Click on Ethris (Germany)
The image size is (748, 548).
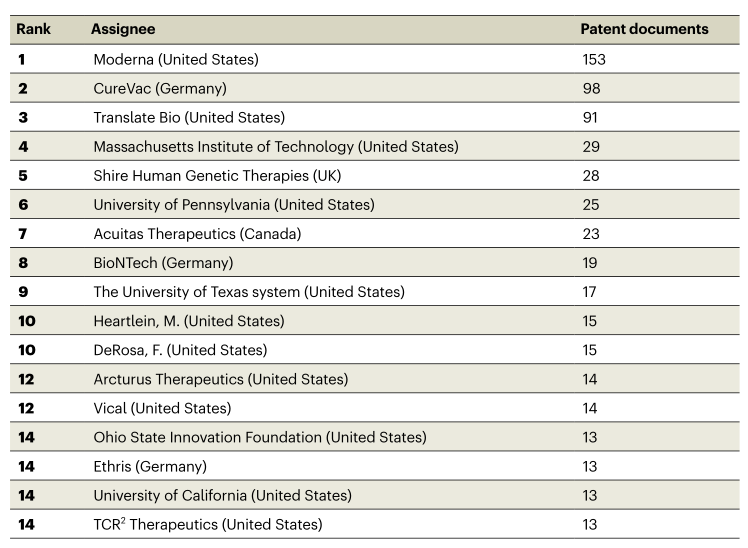tap(150, 466)
